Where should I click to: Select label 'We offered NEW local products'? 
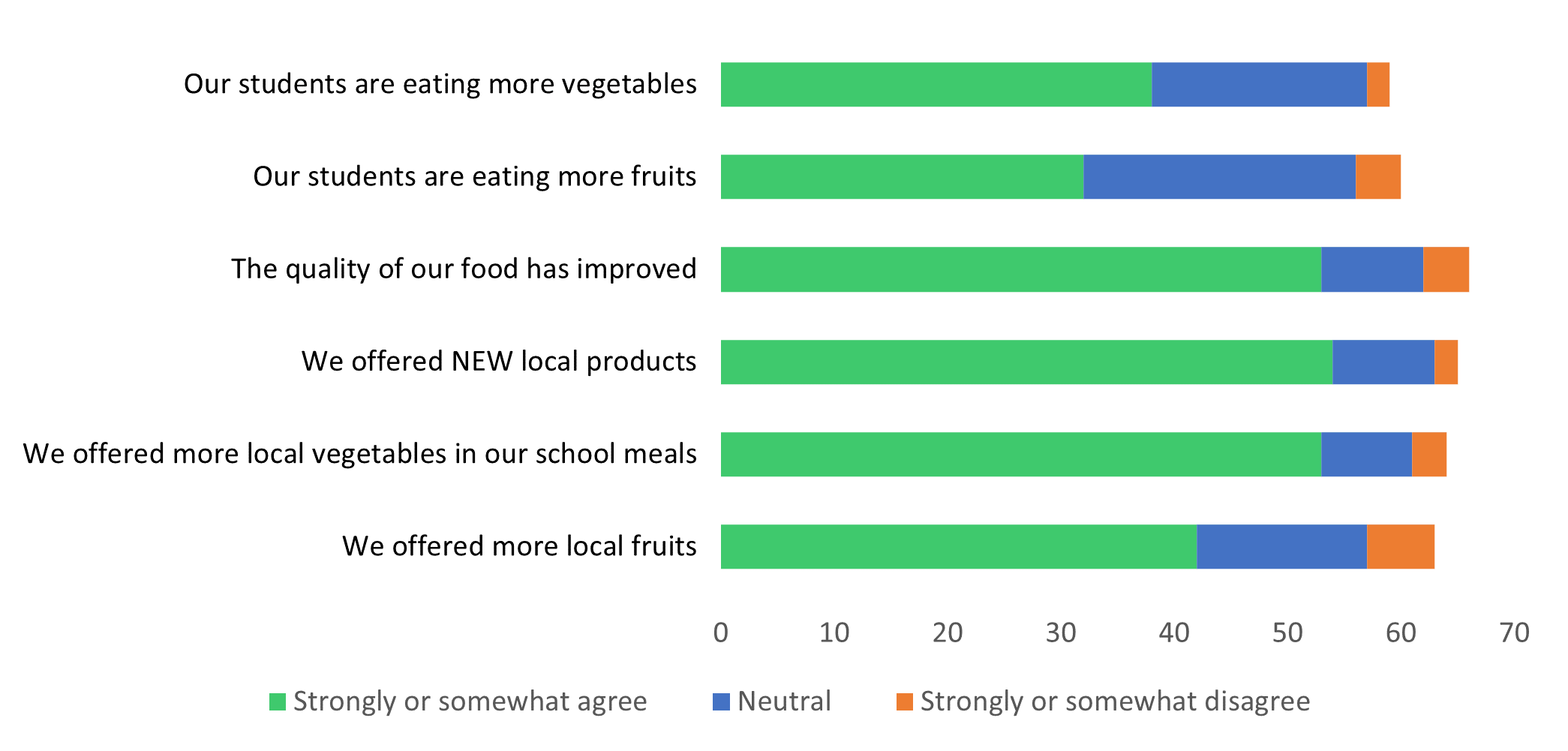[499, 362]
